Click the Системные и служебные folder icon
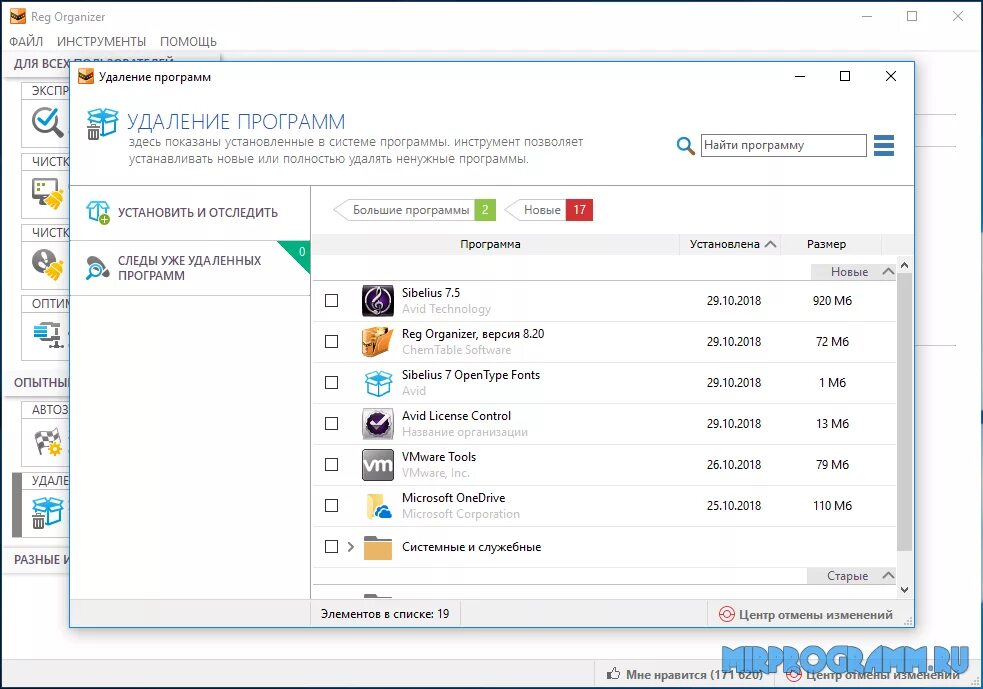The width and height of the screenshot is (983, 689). pyautogui.click(x=378, y=547)
